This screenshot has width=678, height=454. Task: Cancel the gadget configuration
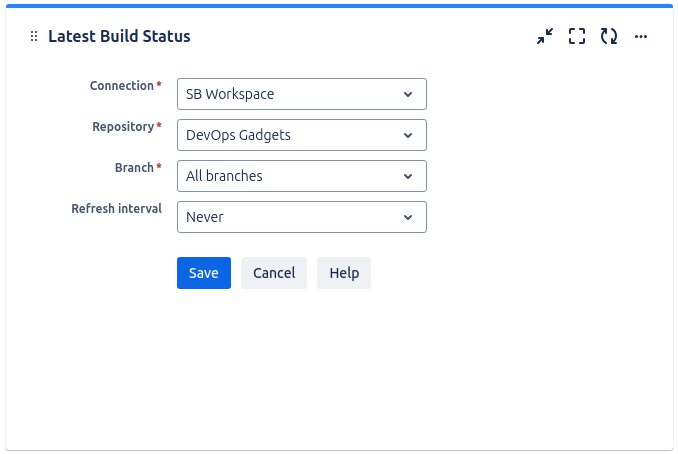274,273
